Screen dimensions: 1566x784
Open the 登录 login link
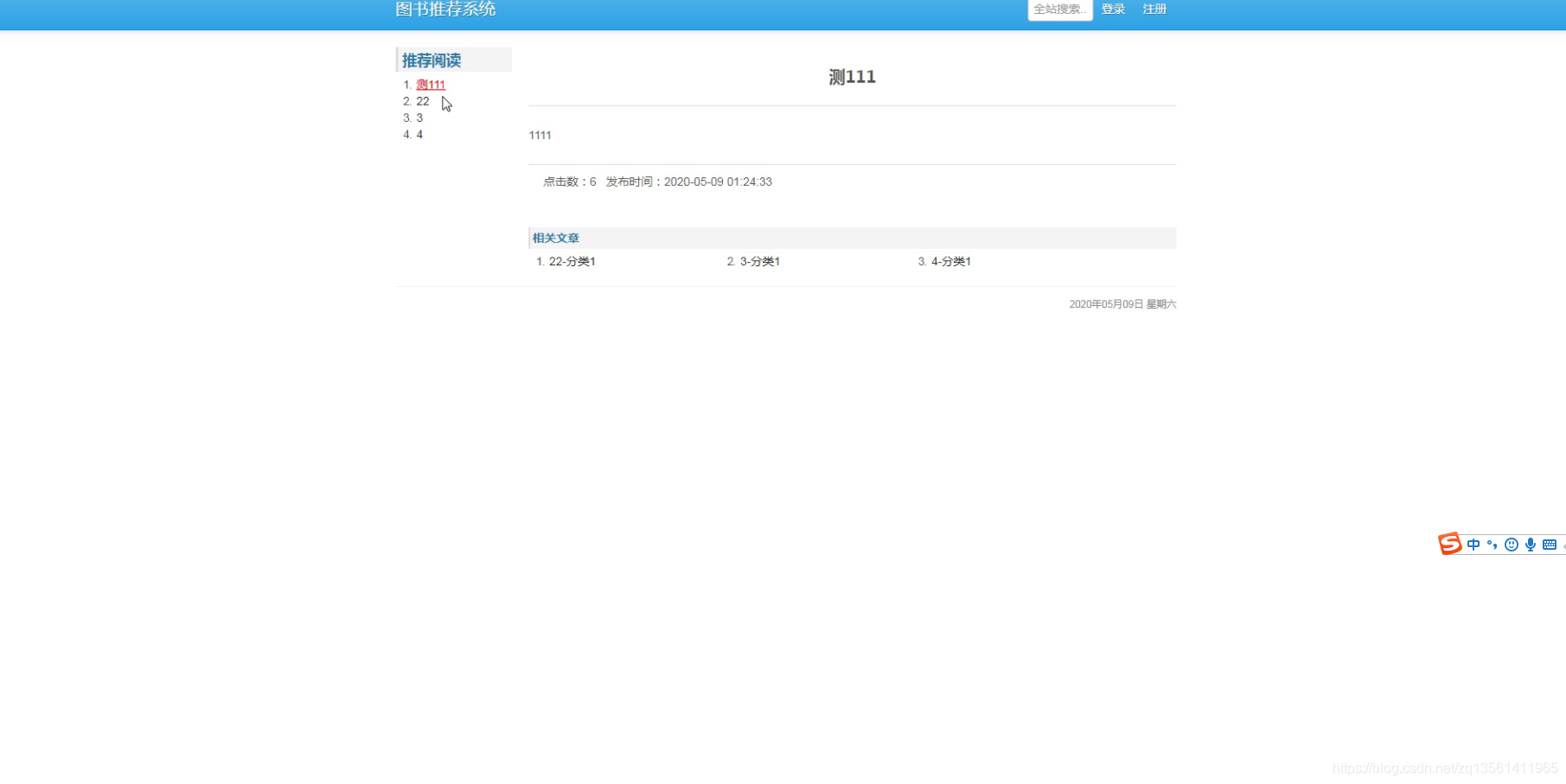pos(1113,9)
